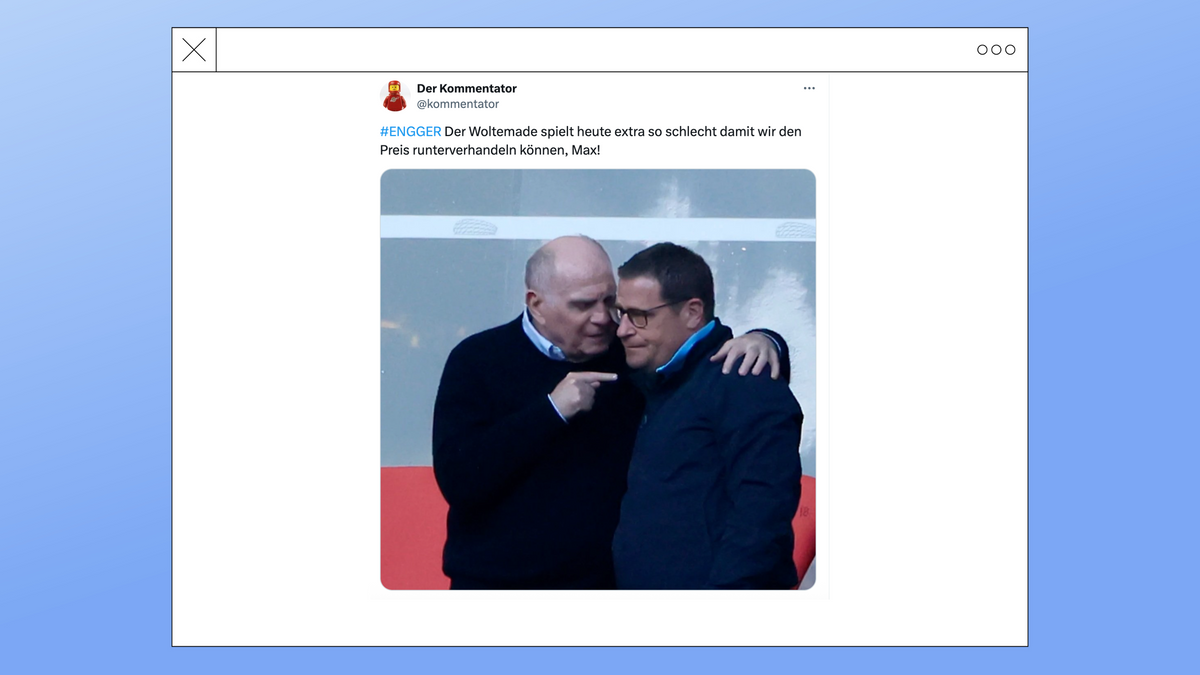The image size is (1200, 675).
Task: Open the attached photo of two men
Action: tap(598, 379)
